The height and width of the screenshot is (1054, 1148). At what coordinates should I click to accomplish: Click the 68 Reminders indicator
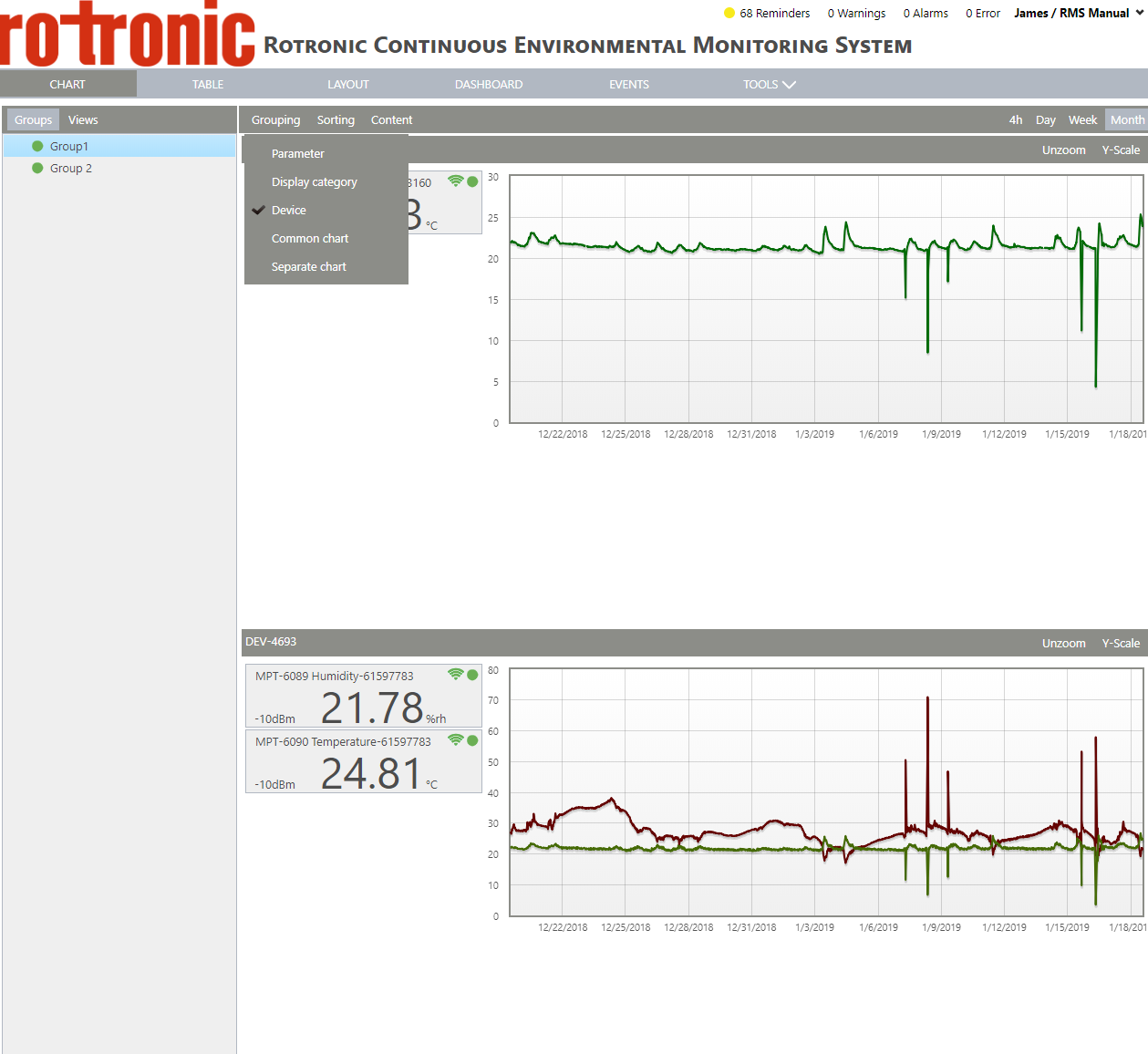(767, 13)
